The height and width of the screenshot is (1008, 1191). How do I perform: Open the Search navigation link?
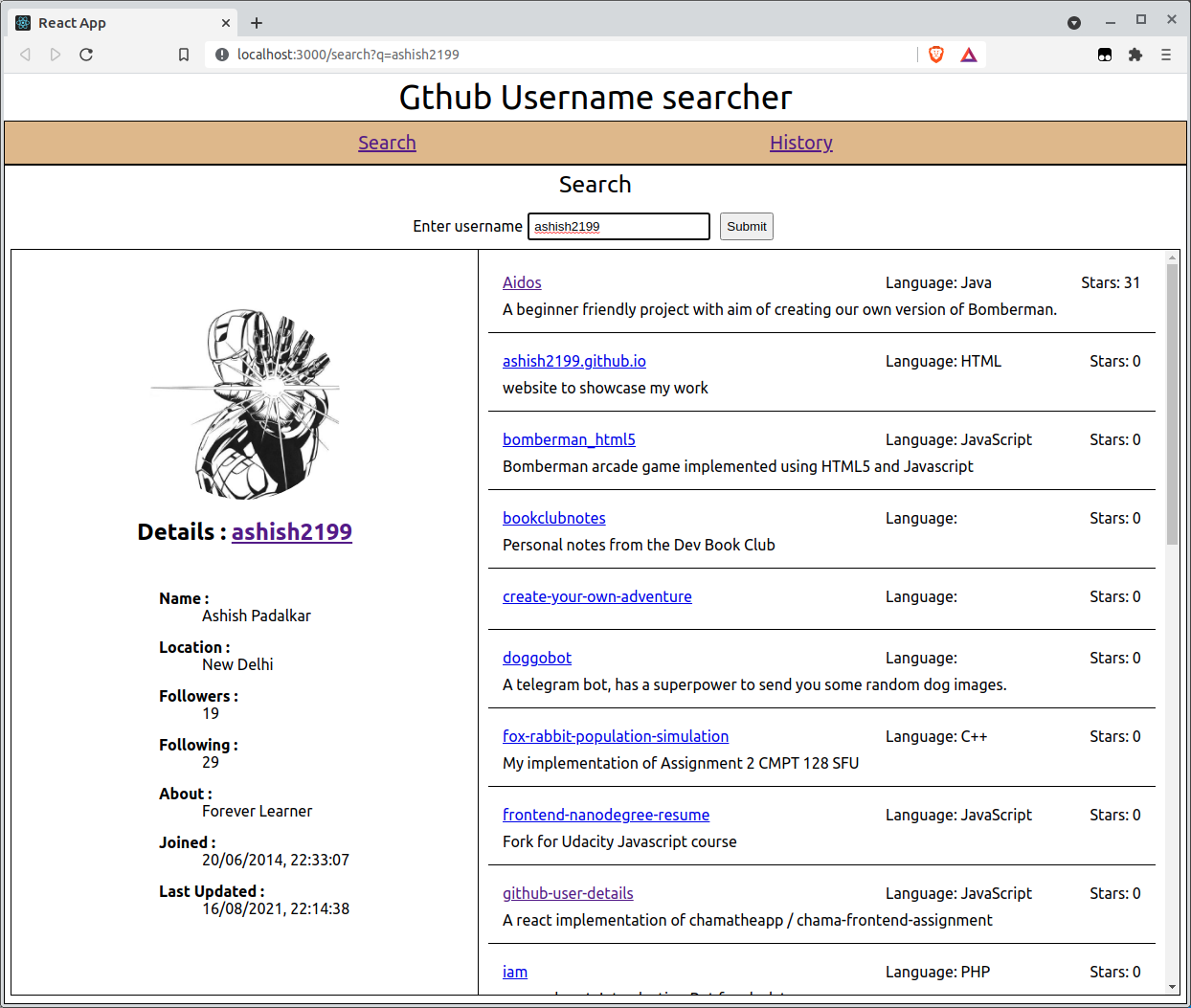387,143
